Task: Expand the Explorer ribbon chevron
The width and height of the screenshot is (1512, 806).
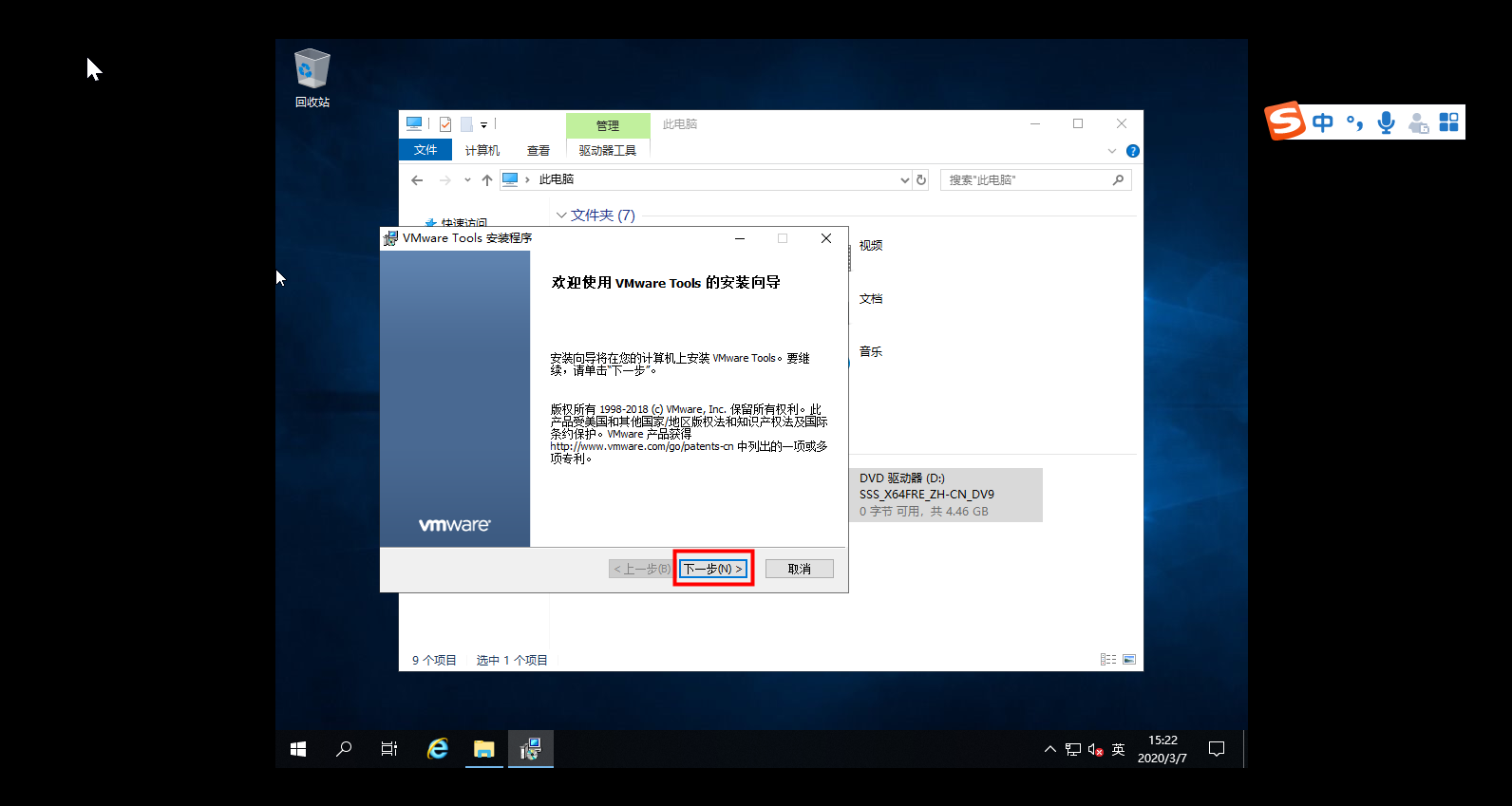Action: pos(1112,151)
